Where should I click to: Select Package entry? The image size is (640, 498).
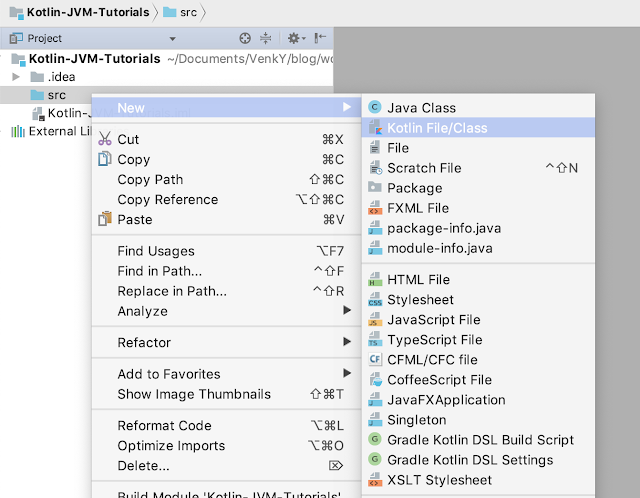tap(478, 188)
